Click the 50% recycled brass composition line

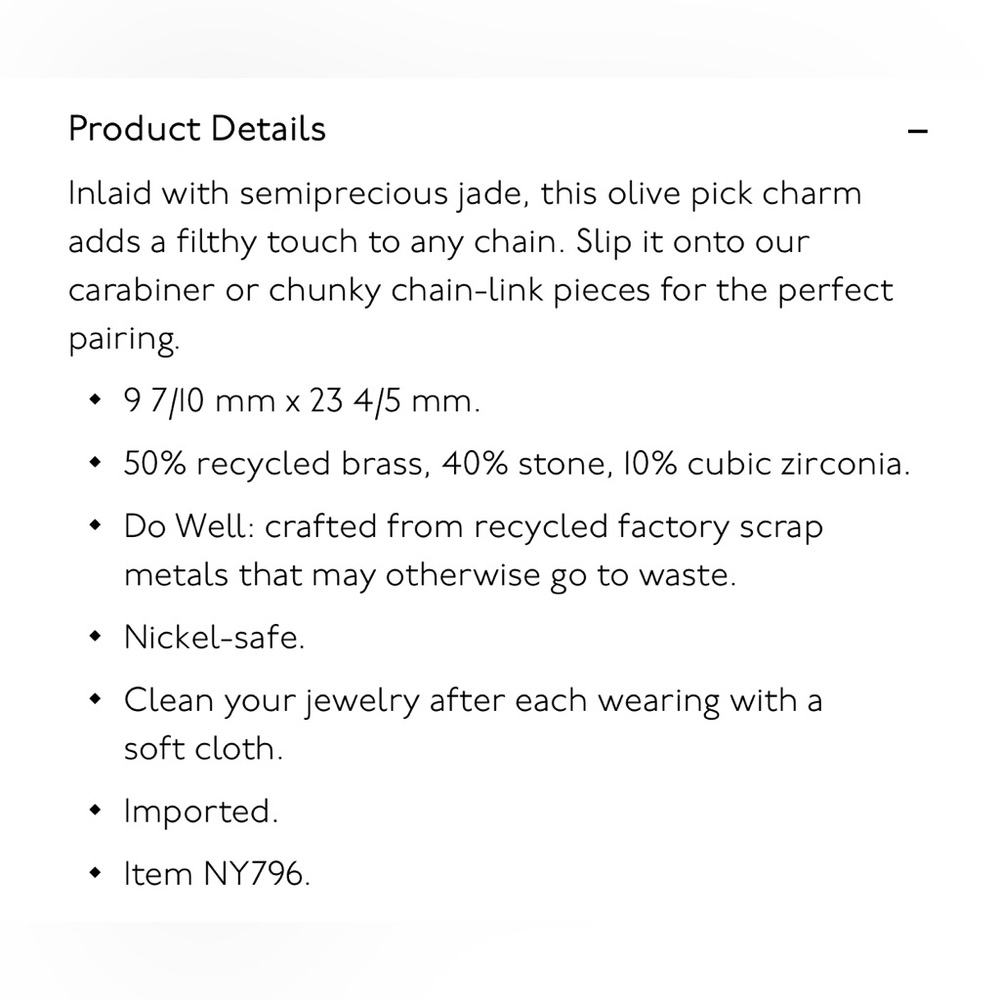pos(517,464)
